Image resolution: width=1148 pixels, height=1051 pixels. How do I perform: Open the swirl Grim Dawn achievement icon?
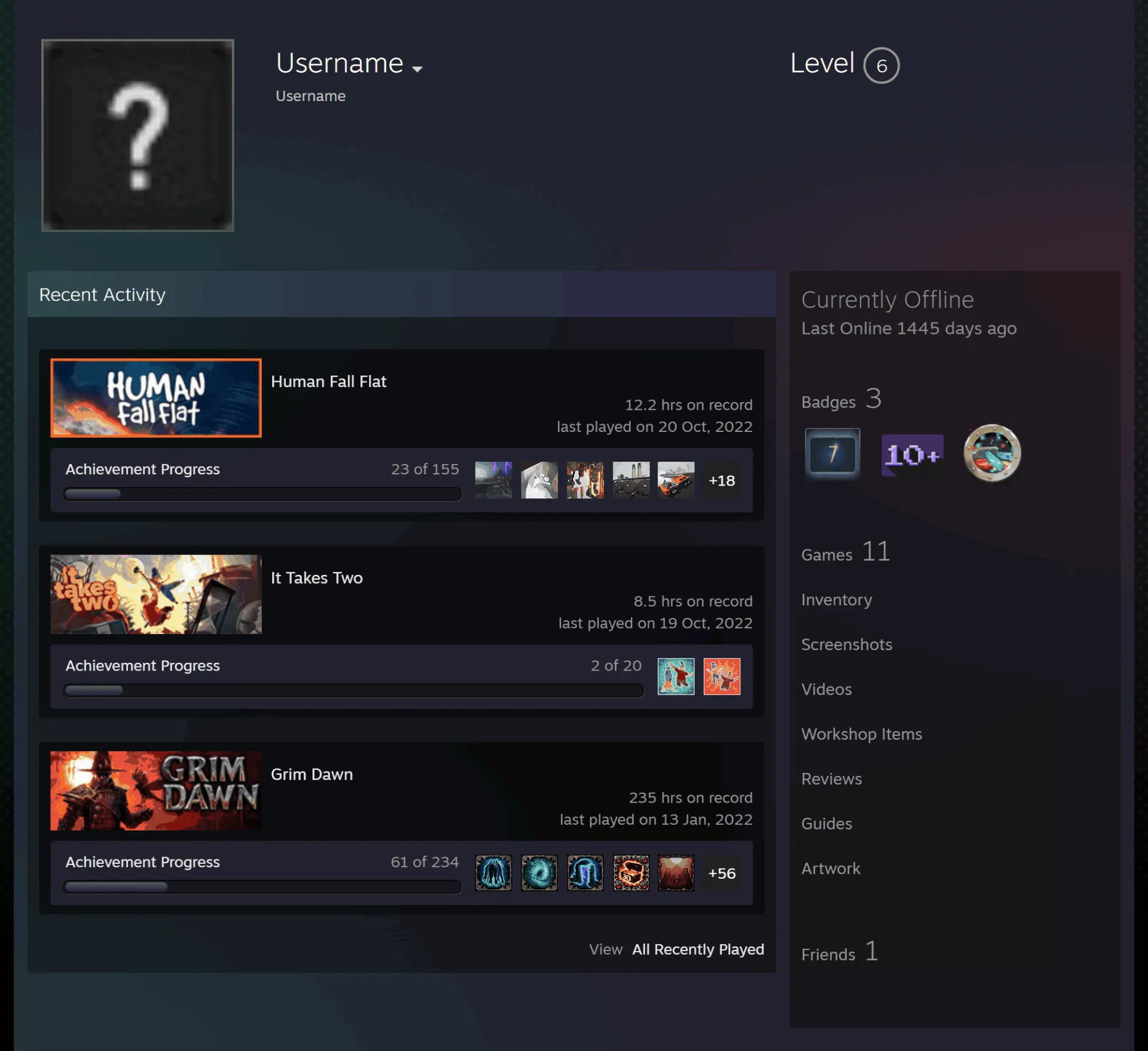539,873
